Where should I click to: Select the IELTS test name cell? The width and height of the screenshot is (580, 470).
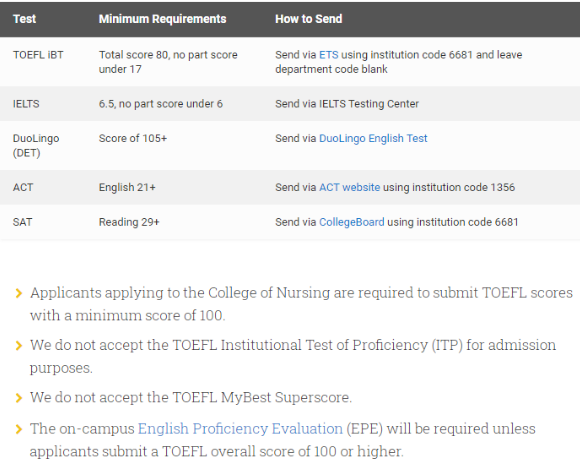[26, 104]
